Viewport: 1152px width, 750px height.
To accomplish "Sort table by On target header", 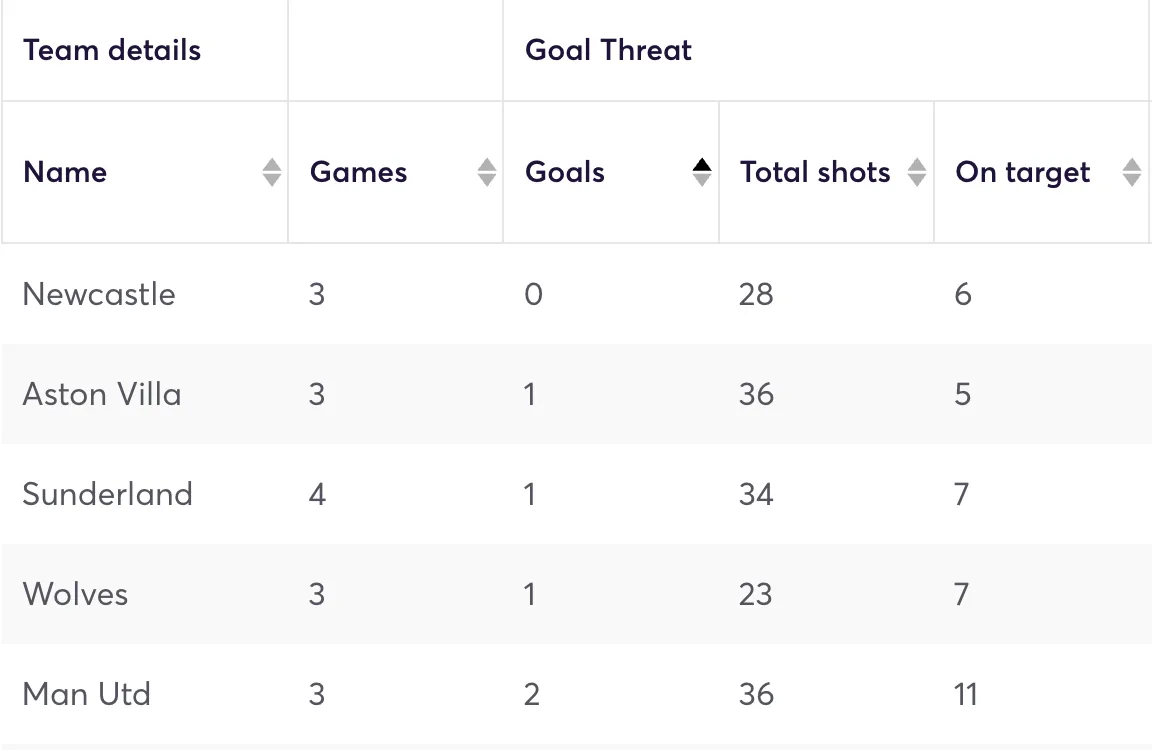I will pos(1023,172).
